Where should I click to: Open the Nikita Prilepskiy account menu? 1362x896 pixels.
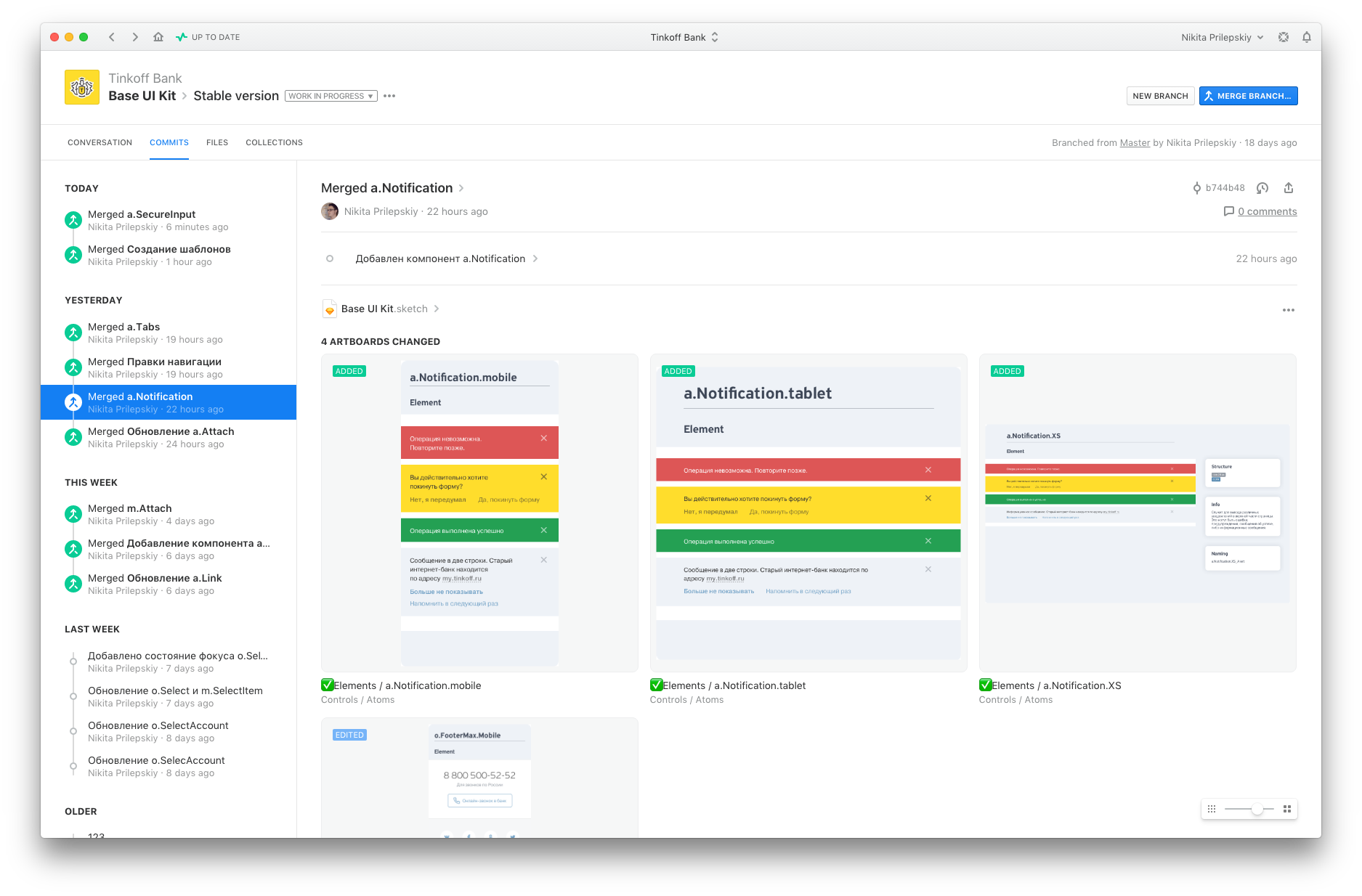pos(1223,37)
